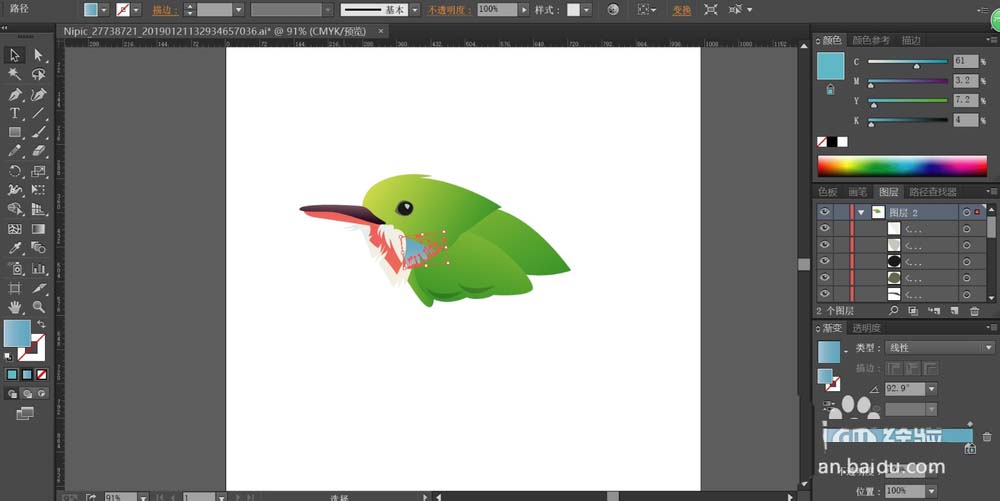Switch paint to solid Color mode in toolbox
The width and height of the screenshot is (1000, 501).
tap(12, 375)
